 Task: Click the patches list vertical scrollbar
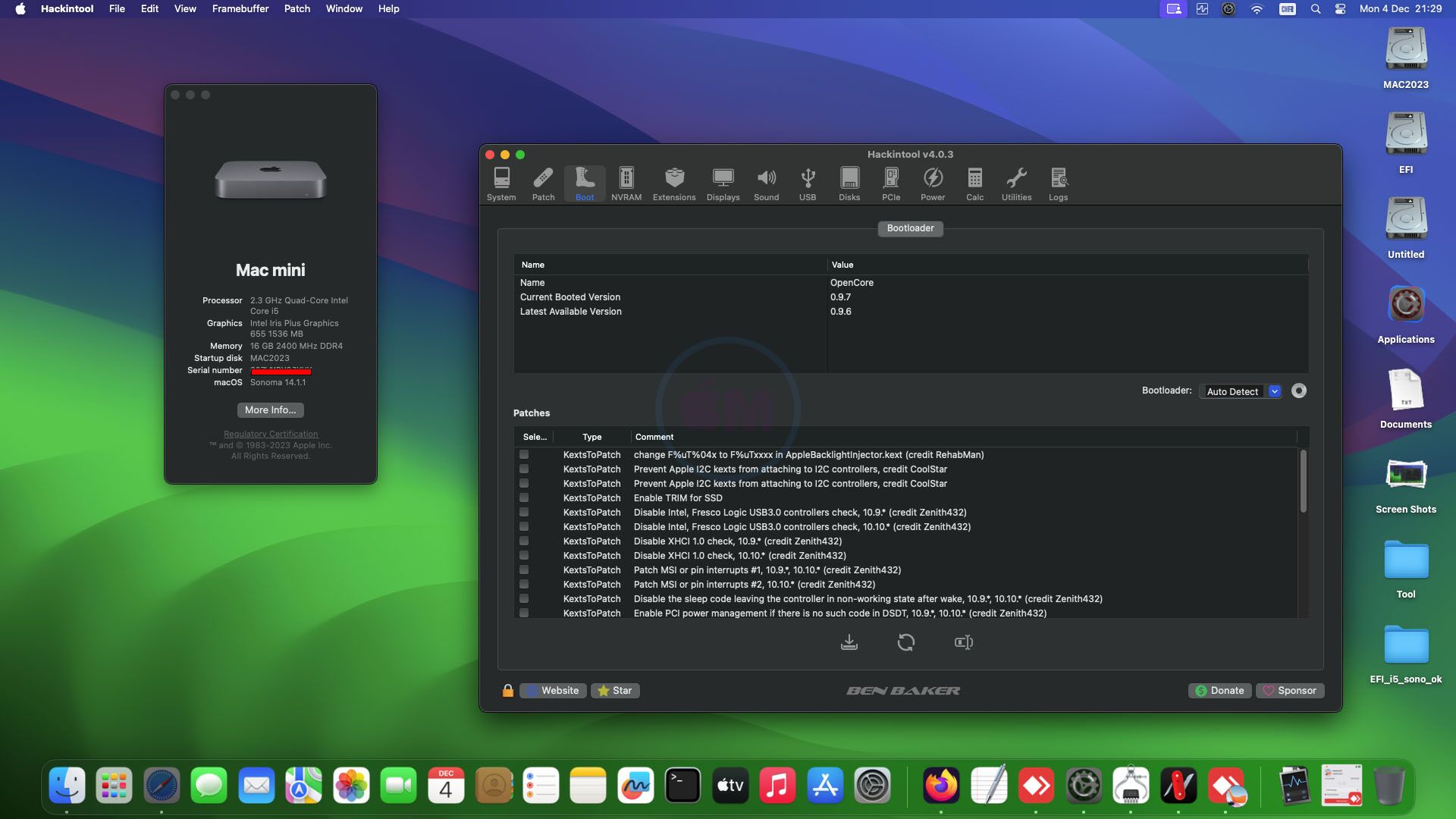(x=1303, y=482)
